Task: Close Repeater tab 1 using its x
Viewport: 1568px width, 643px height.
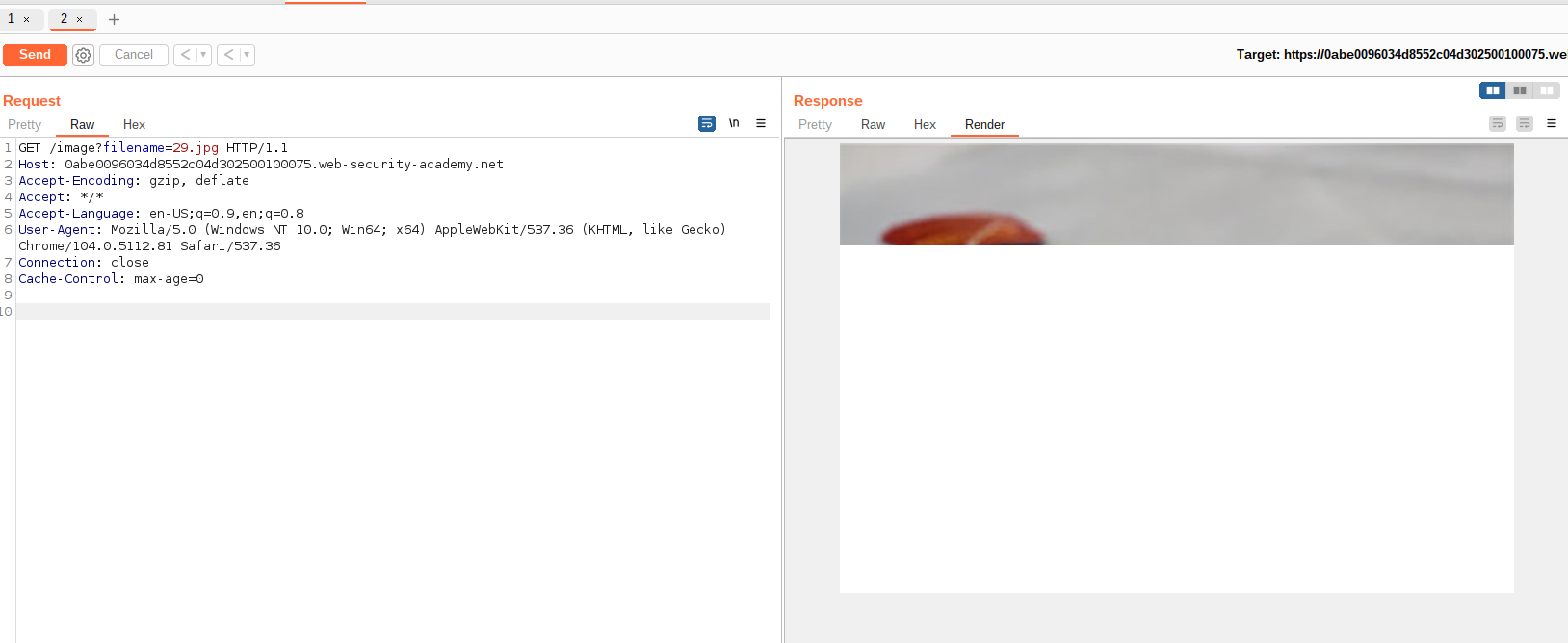Action: 27,19
